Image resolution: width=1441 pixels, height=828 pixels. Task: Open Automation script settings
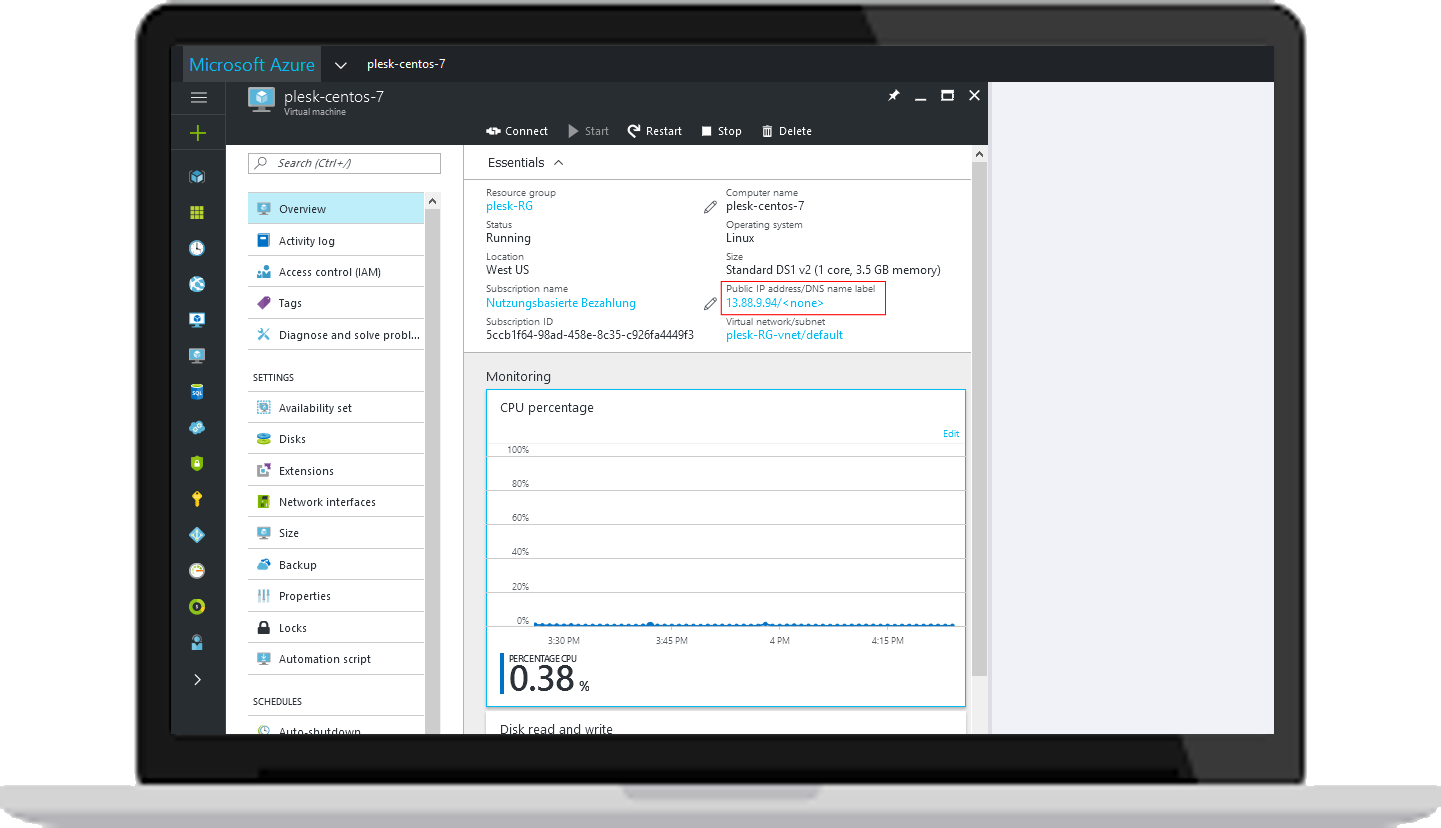pyautogui.click(x=336, y=659)
